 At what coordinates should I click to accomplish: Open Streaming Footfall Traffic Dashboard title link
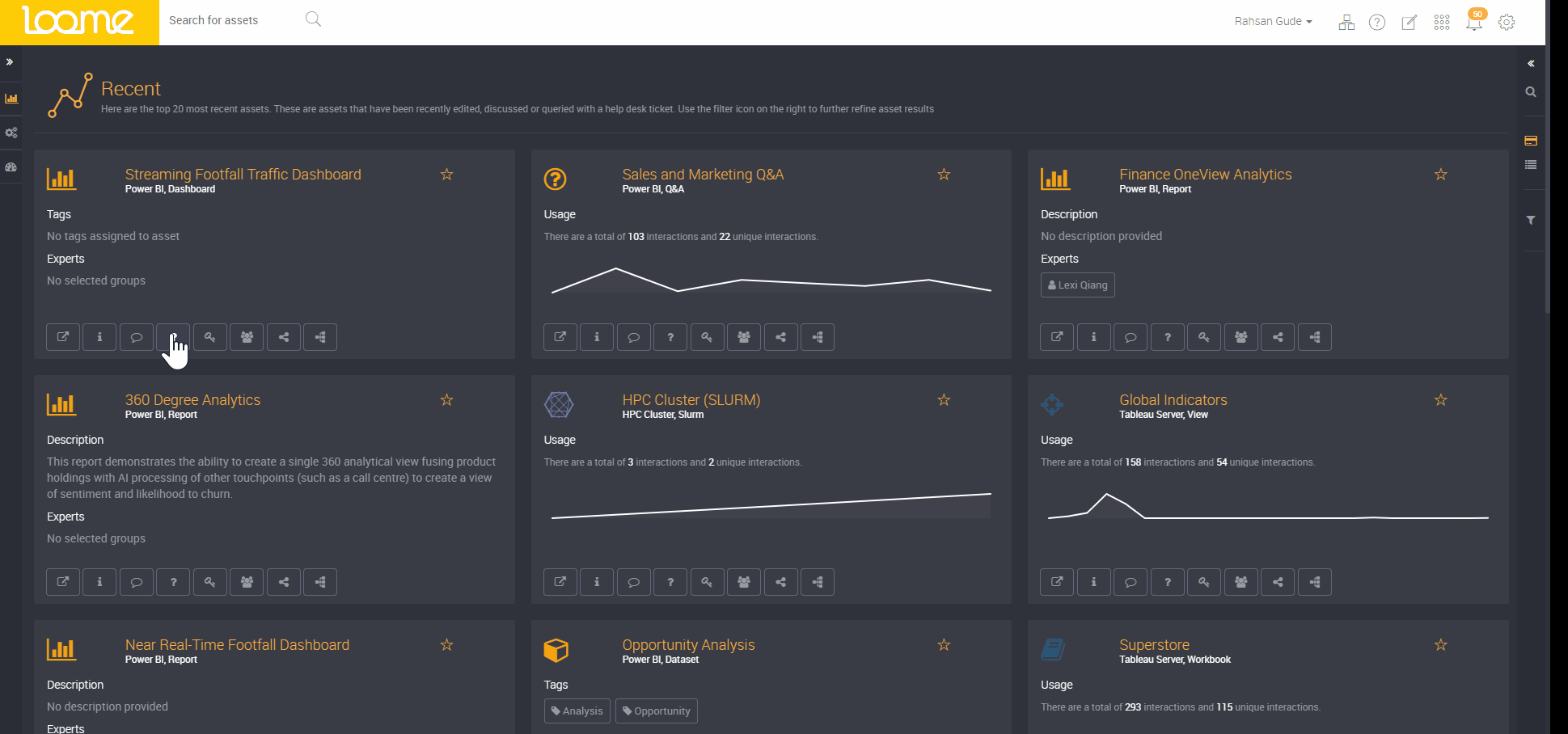tap(243, 175)
